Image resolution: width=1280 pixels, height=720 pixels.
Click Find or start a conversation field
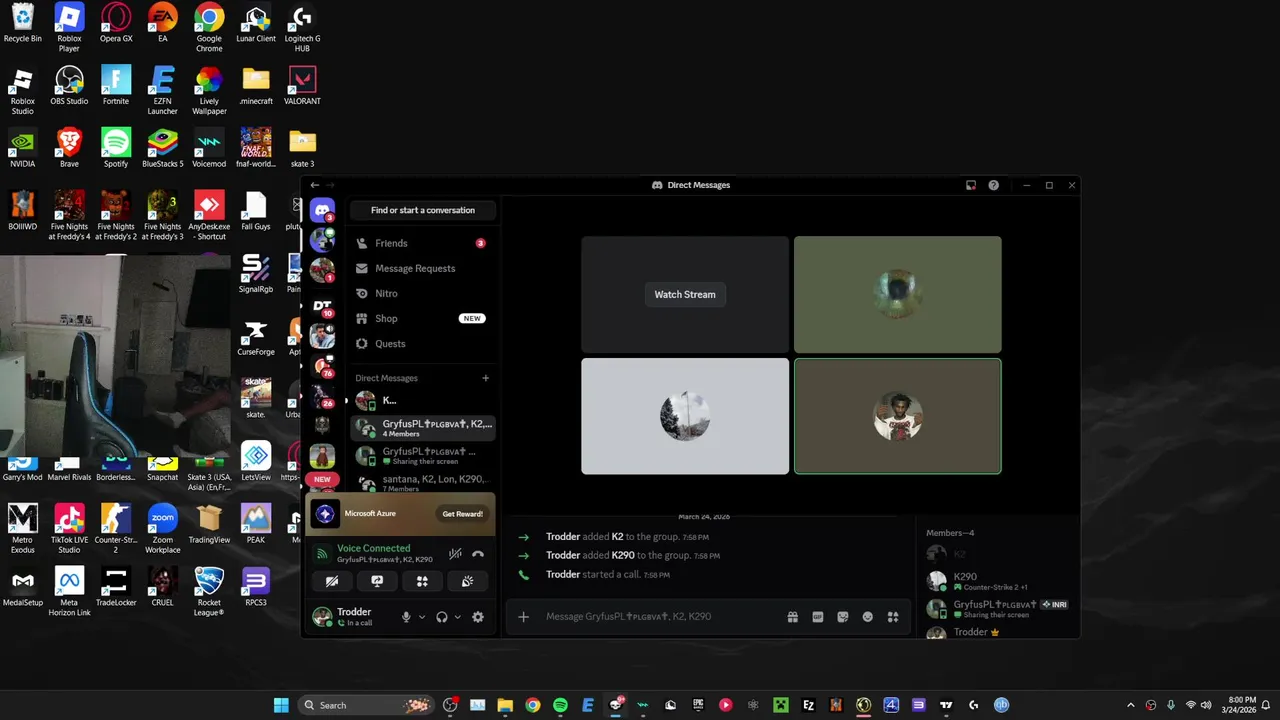pyautogui.click(x=423, y=210)
